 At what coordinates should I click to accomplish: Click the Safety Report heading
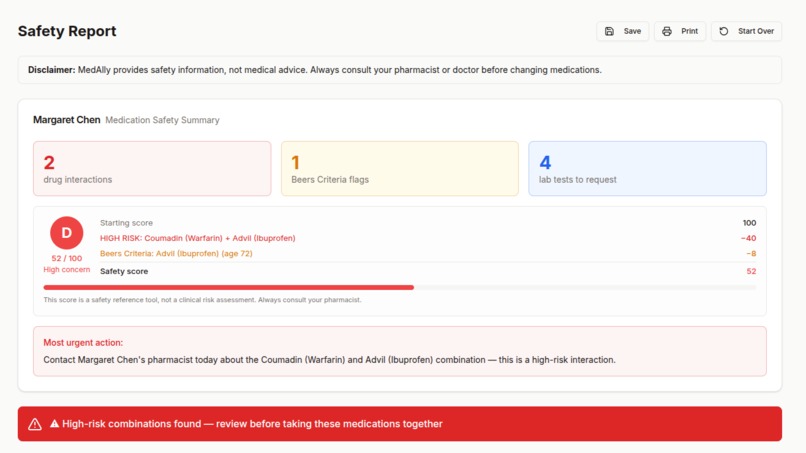click(x=67, y=31)
